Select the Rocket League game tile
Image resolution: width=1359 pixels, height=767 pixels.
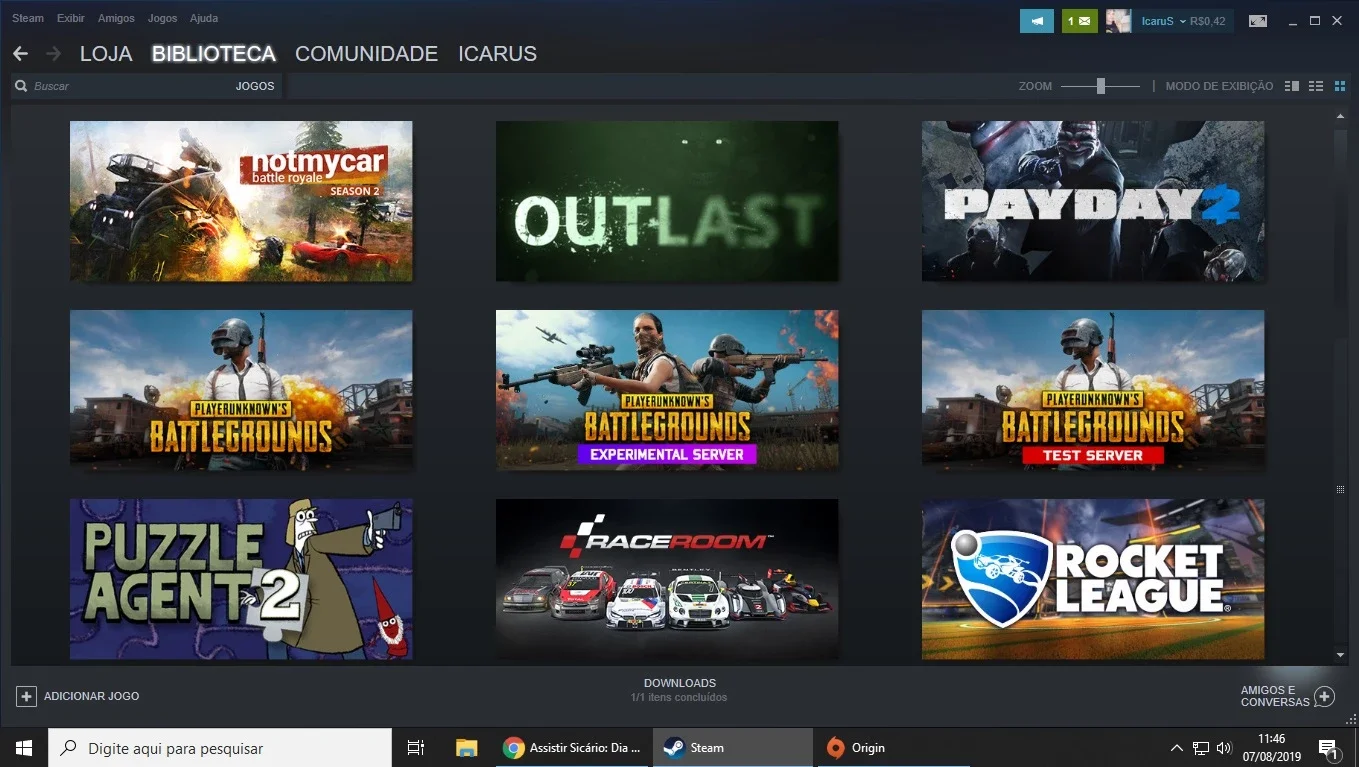coord(1093,579)
